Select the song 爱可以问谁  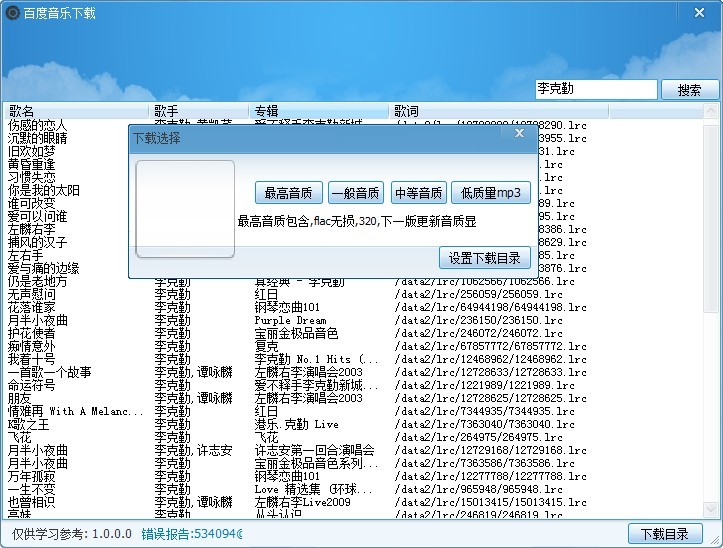[x=37, y=216]
